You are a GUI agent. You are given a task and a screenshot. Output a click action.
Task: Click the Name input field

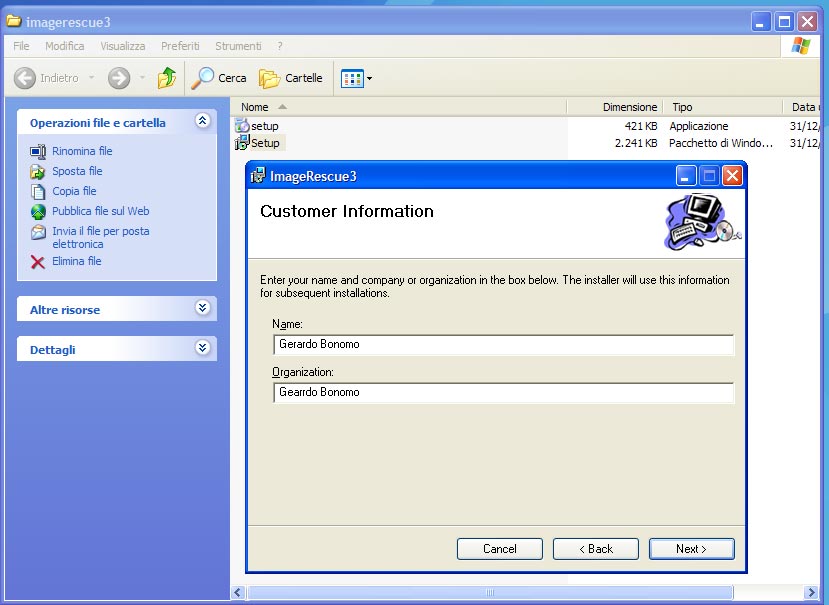tap(503, 344)
